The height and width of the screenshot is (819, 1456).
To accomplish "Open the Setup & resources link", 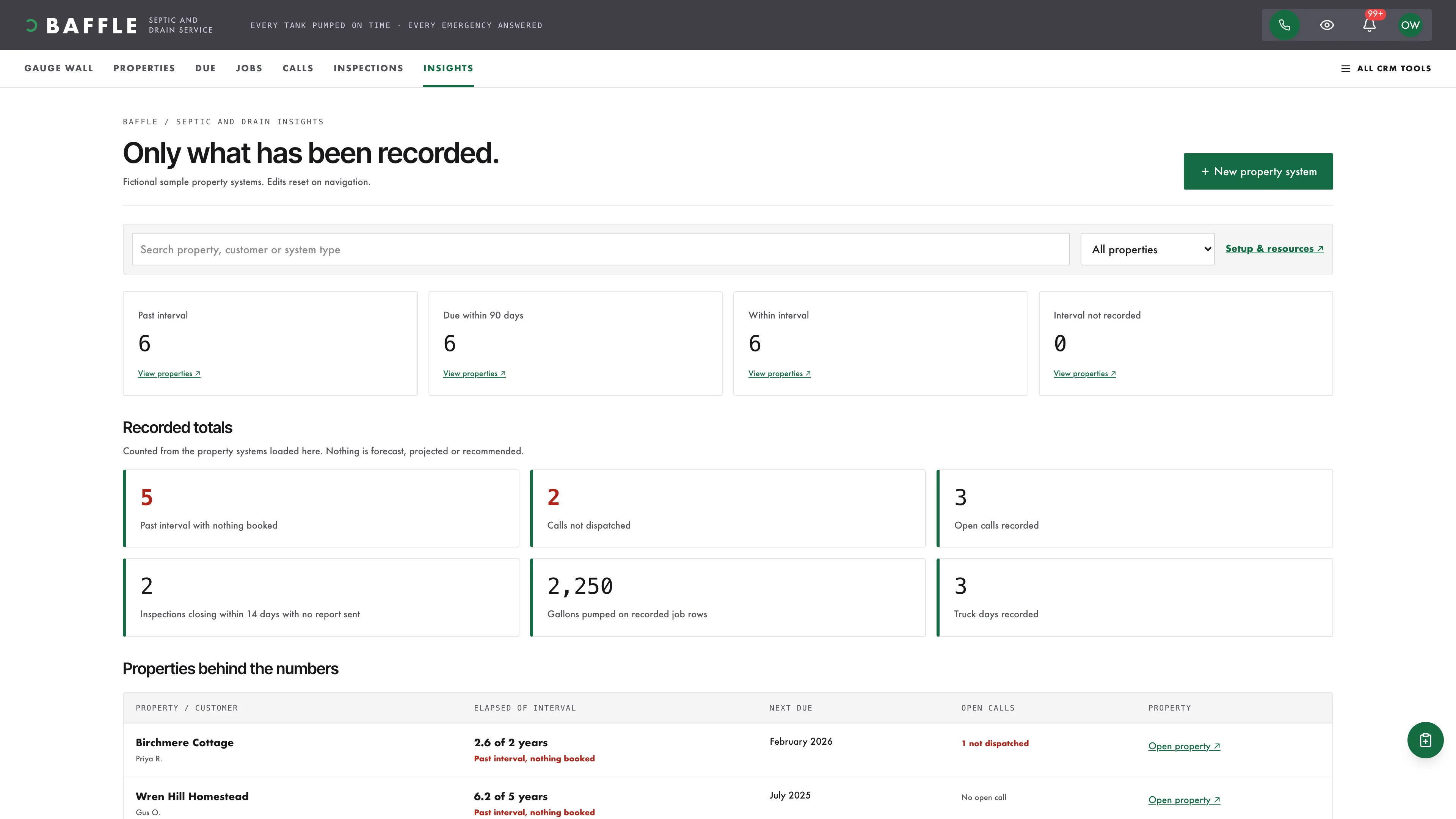I will pos(1274,249).
